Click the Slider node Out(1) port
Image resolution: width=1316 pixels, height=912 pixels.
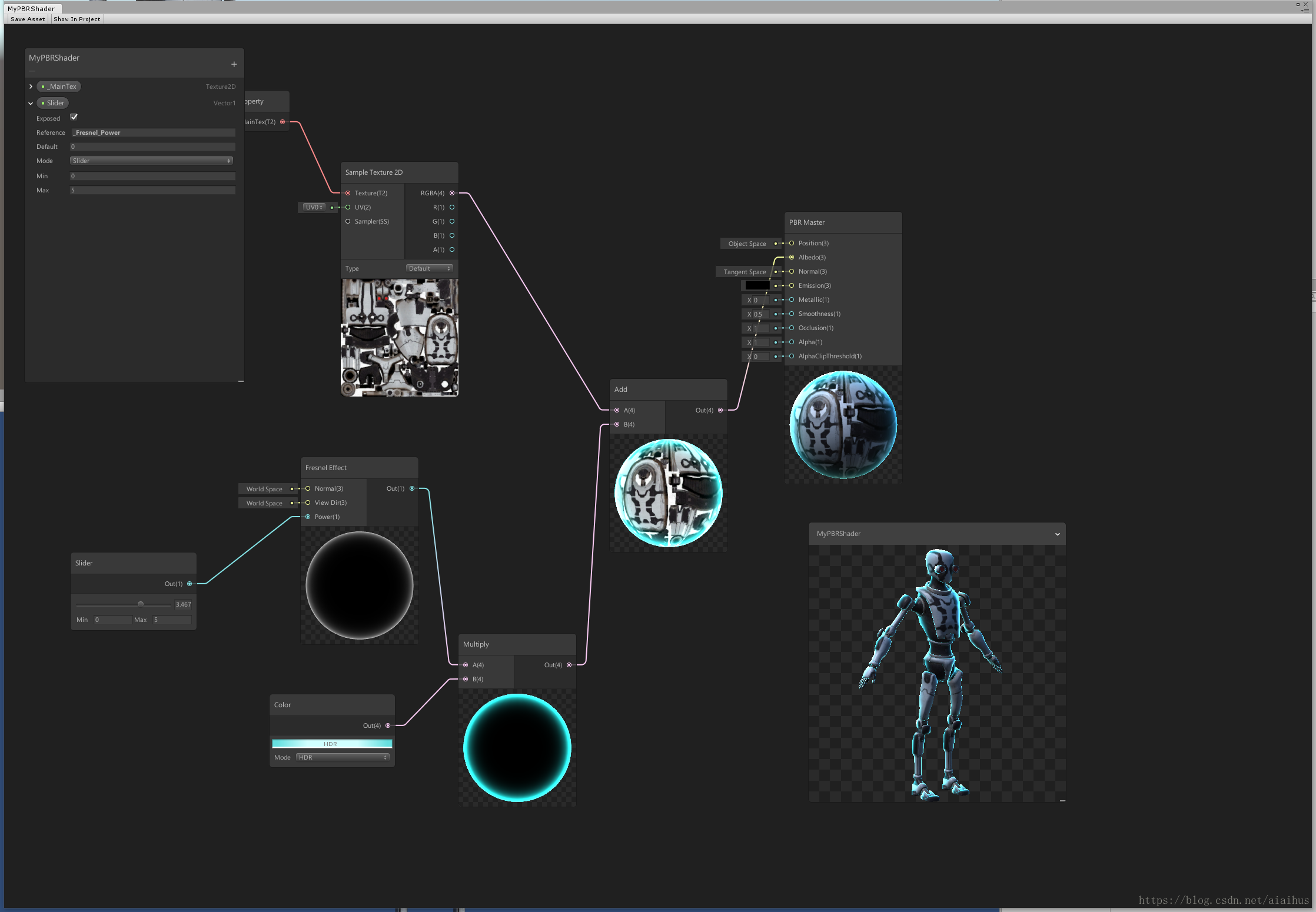tap(190, 584)
